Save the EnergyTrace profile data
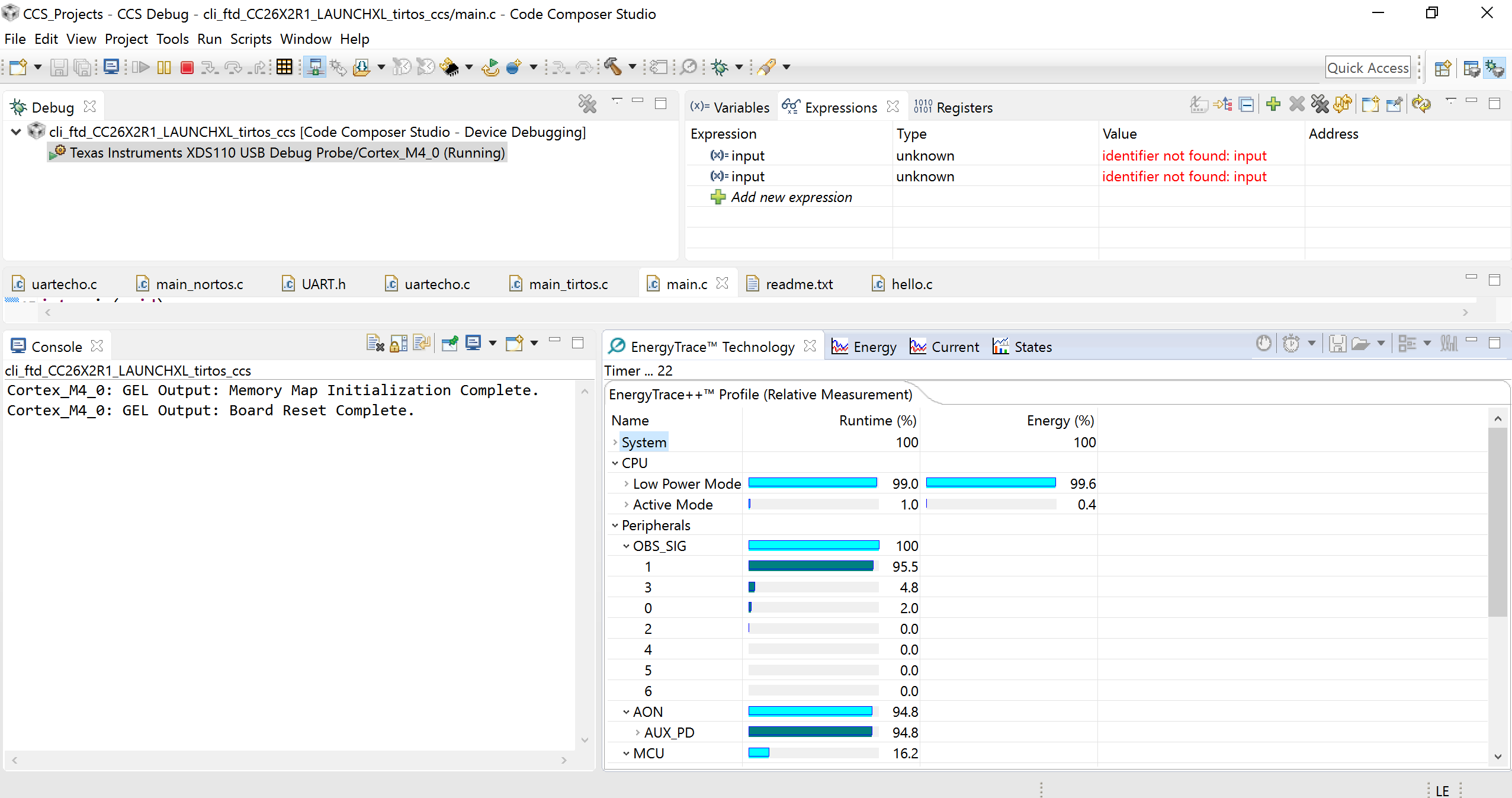Viewport: 1512px width, 798px height. (1338, 344)
